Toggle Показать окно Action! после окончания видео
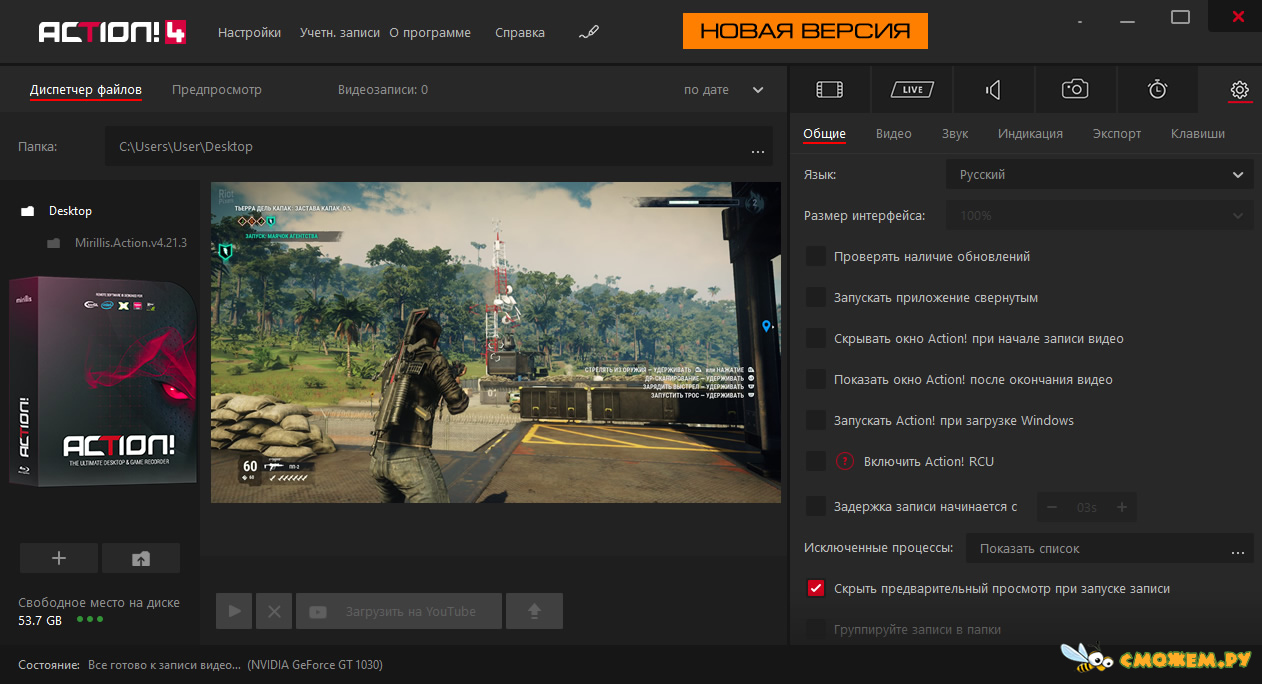The image size is (1262, 684). [816, 379]
